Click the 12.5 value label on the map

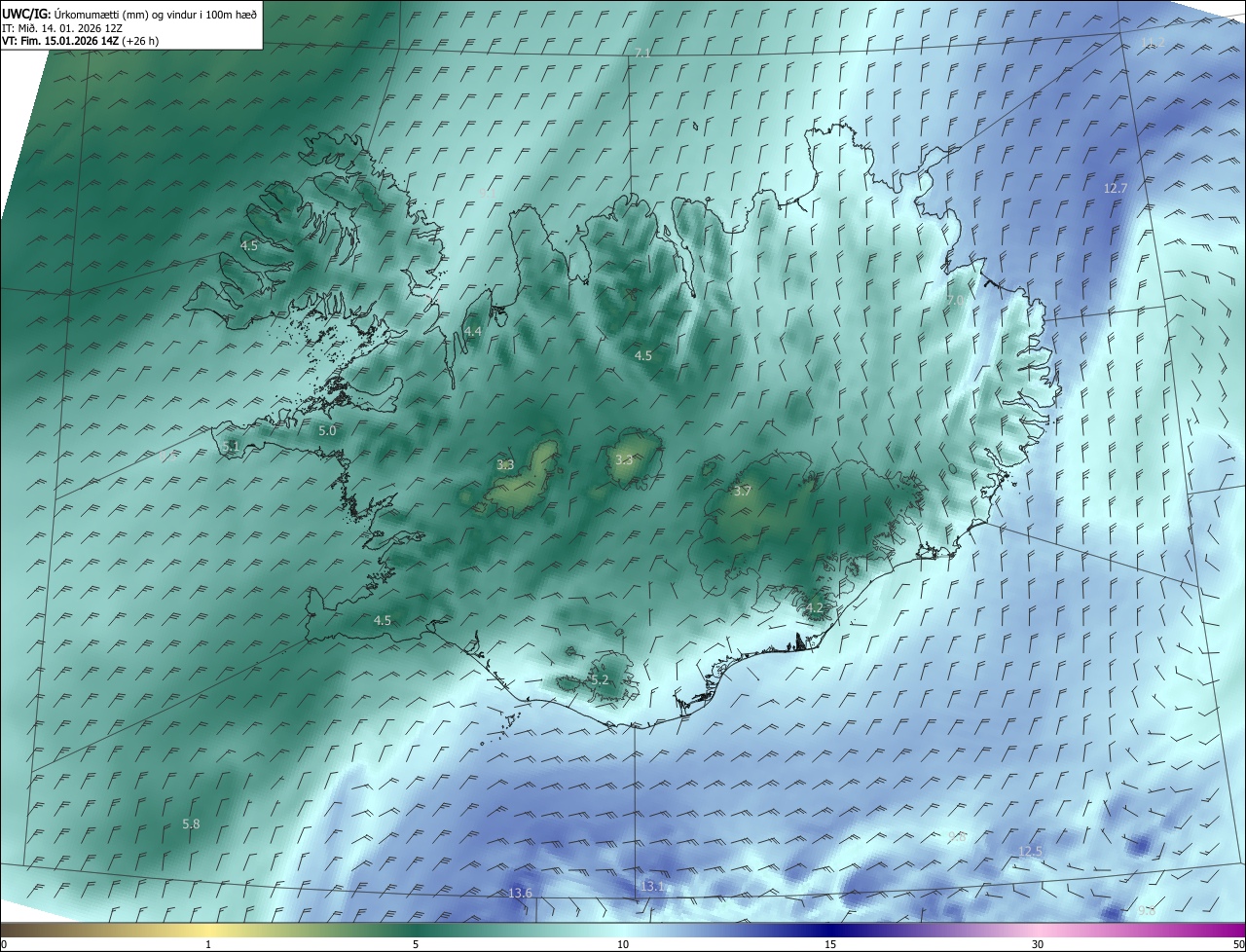coord(1030,851)
